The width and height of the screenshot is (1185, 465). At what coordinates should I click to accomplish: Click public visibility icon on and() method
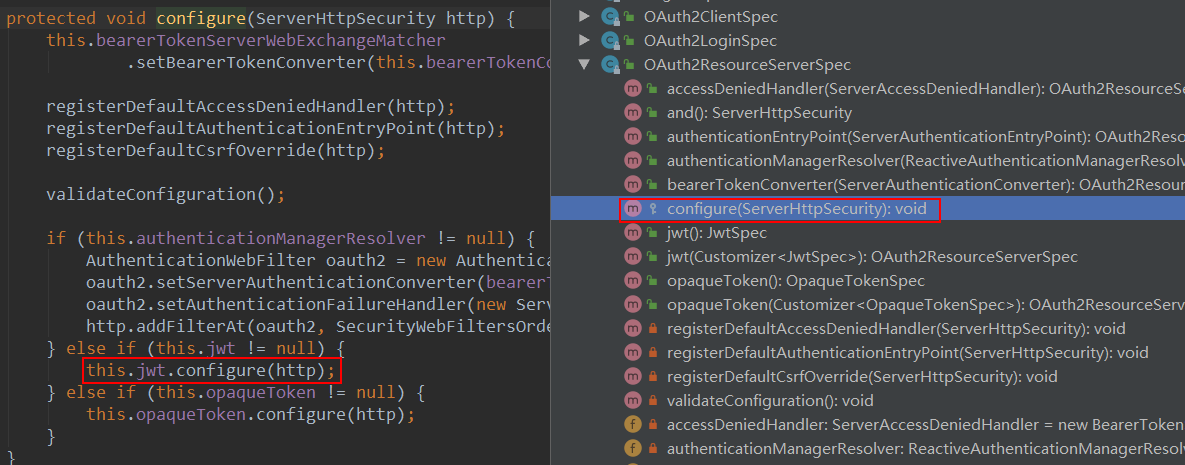click(x=653, y=113)
